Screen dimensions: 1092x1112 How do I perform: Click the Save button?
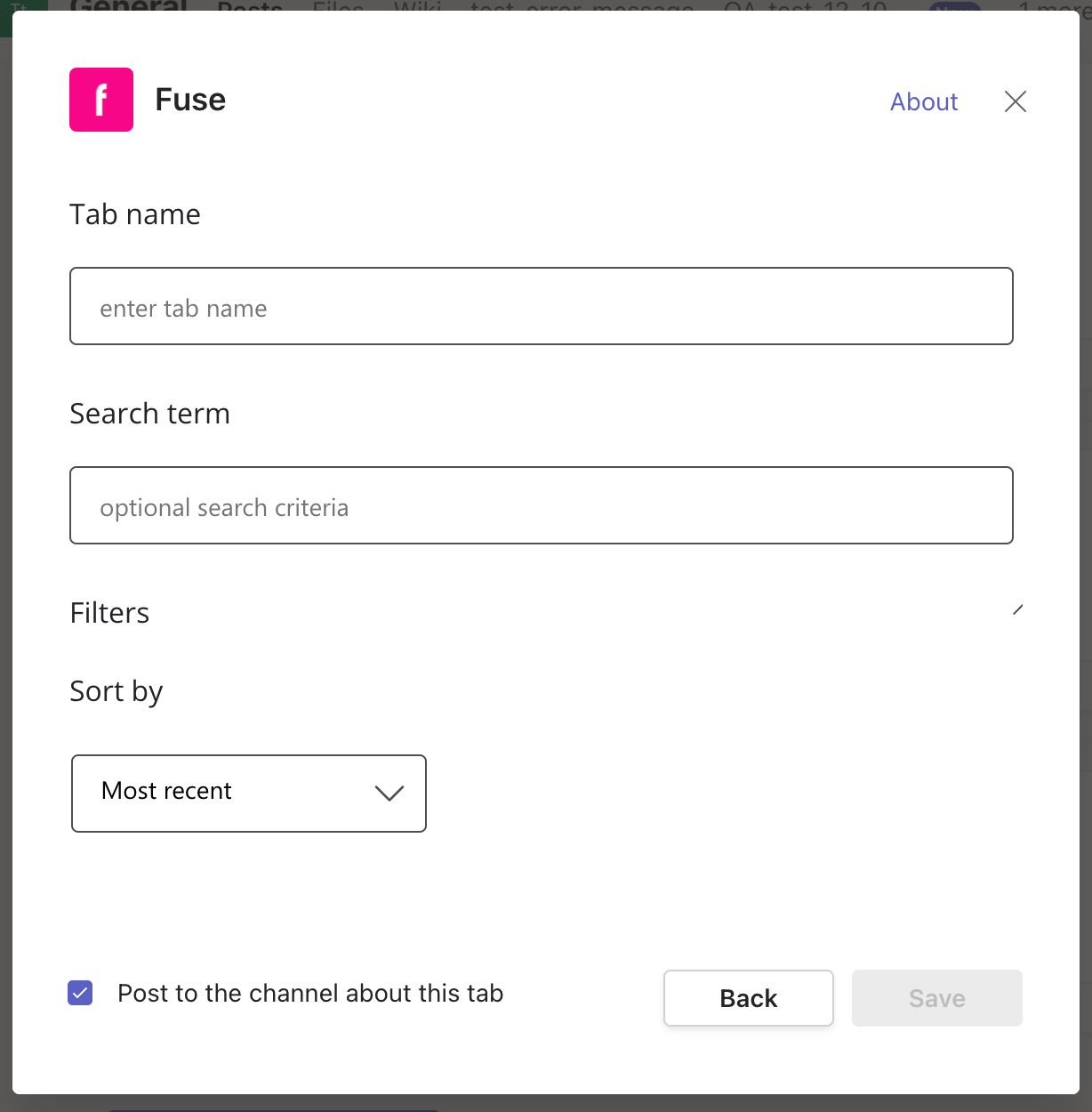[x=936, y=997]
